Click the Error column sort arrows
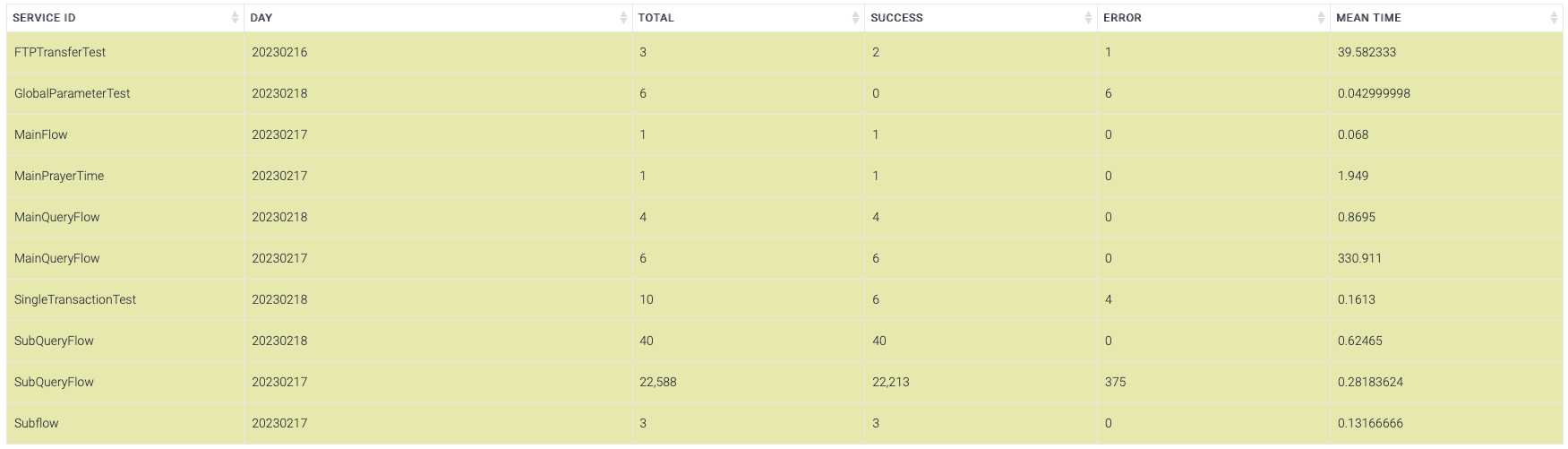 point(1321,18)
